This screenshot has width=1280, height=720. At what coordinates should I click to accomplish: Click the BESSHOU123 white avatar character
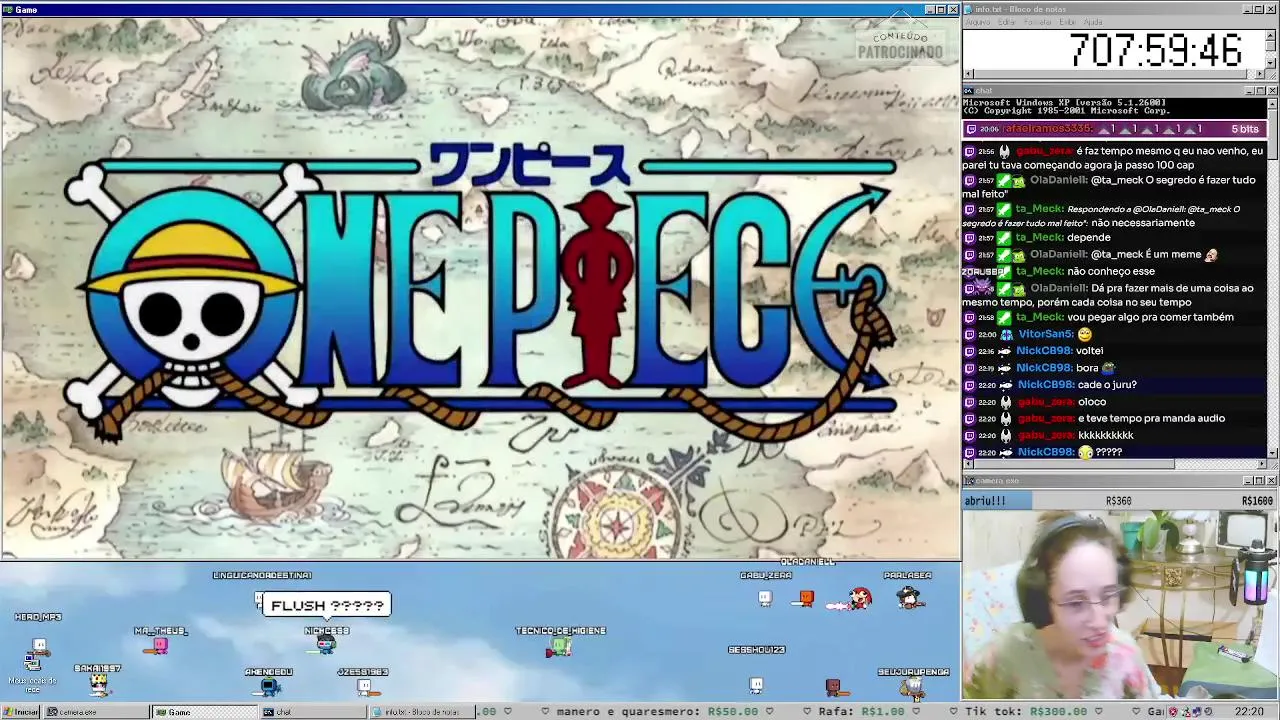[756, 685]
